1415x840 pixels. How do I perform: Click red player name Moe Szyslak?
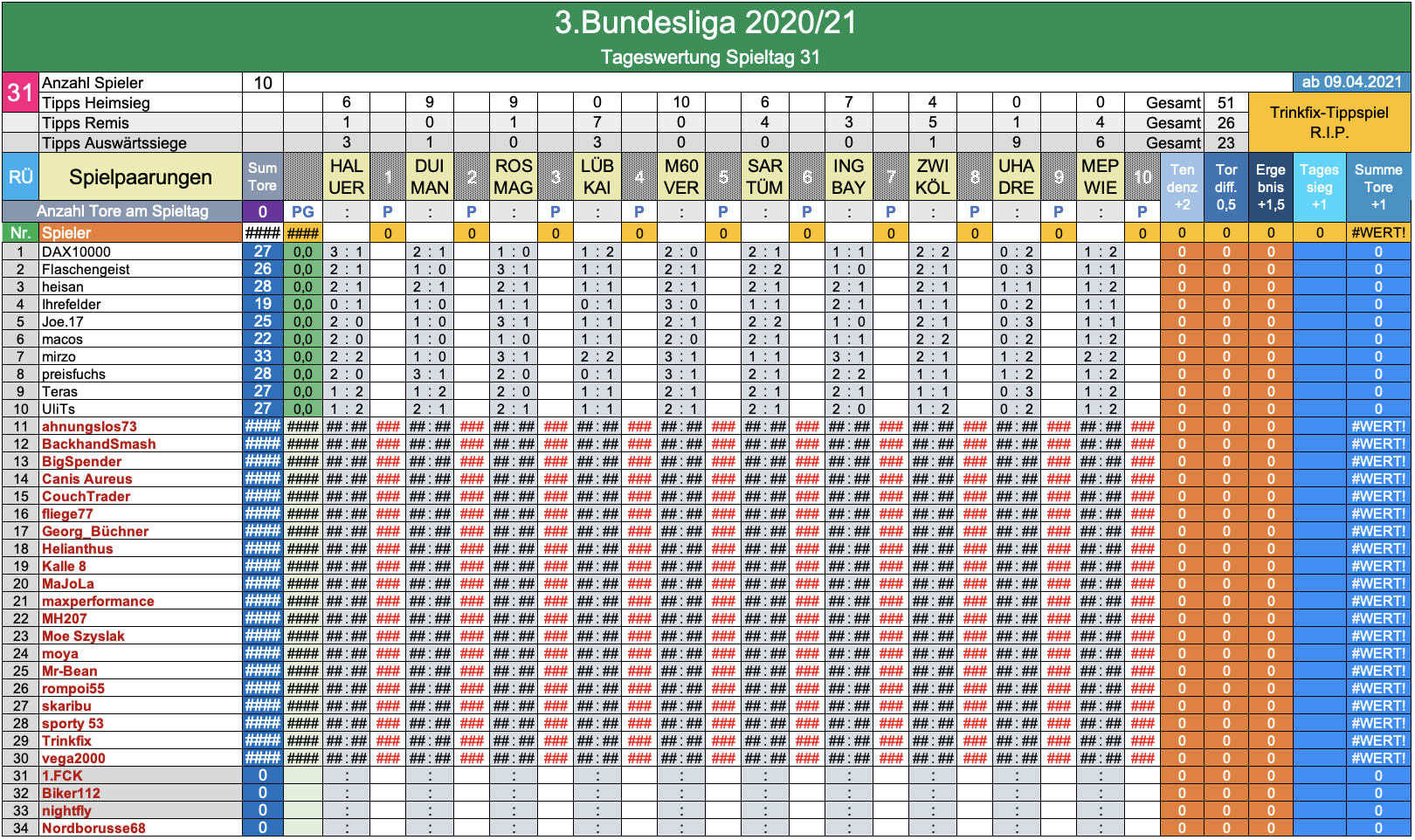tap(83, 636)
